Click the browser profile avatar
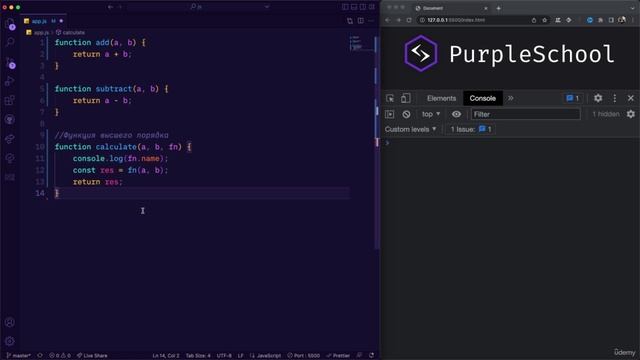Screen dimensions: 640x360 pos(622,20)
